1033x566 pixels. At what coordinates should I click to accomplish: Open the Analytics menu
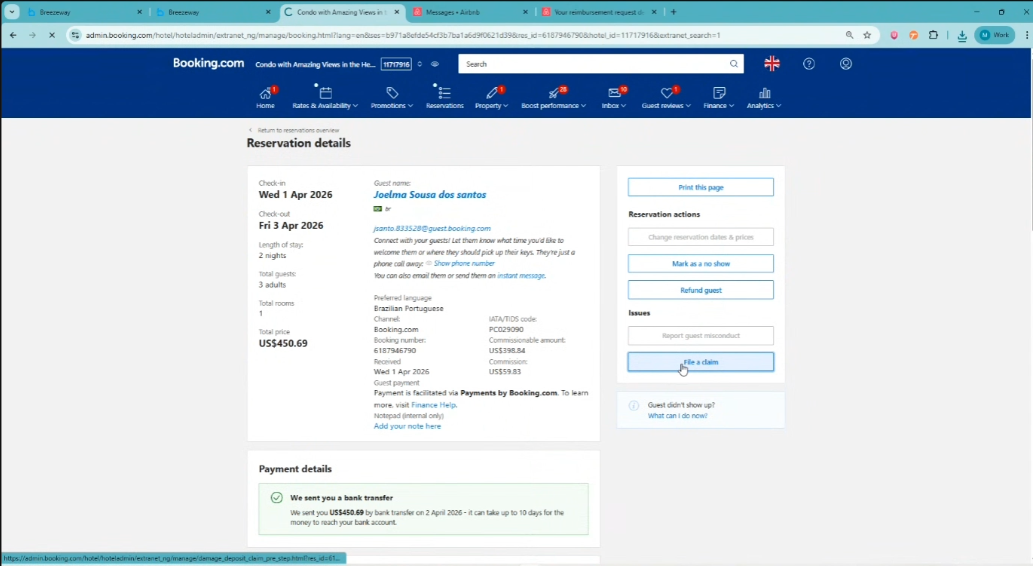coord(764,97)
